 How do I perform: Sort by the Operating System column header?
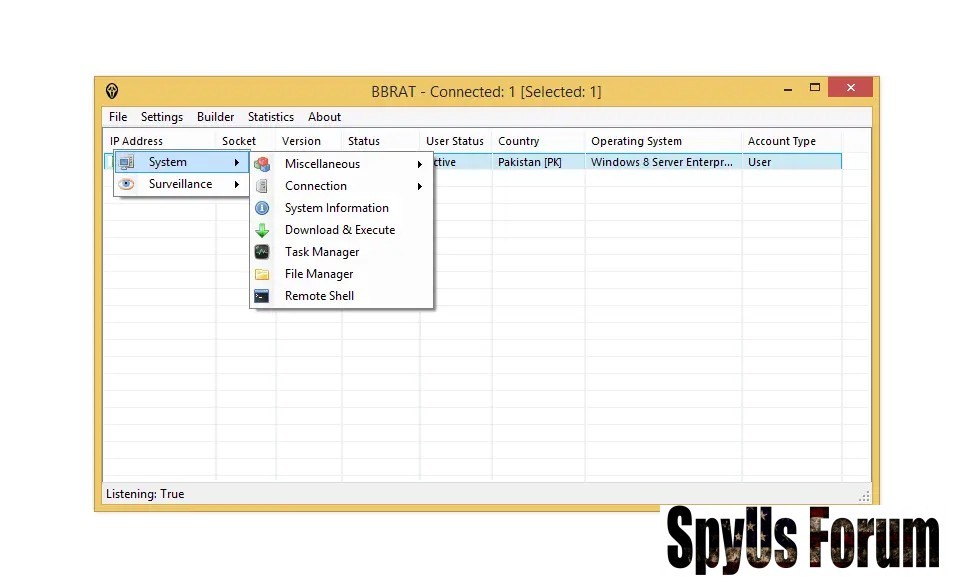pyautogui.click(x=636, y=141)
